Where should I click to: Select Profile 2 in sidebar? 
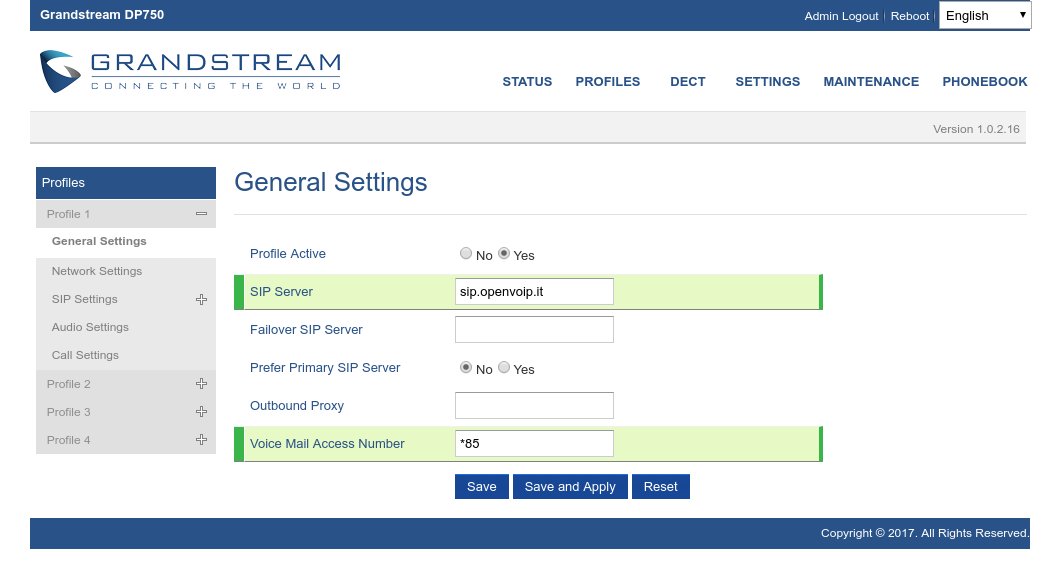click(x=69, y=384)
